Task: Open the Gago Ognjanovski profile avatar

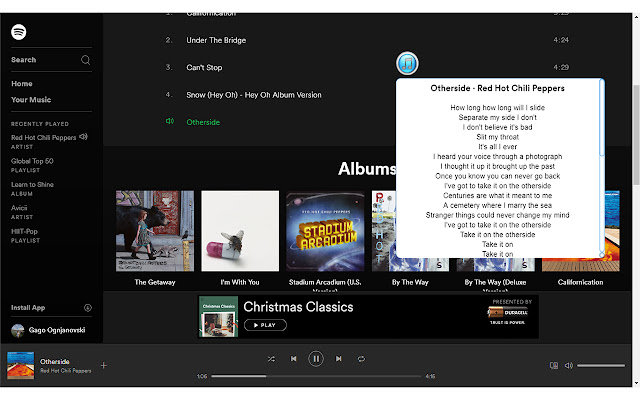Action: (18, 330)
